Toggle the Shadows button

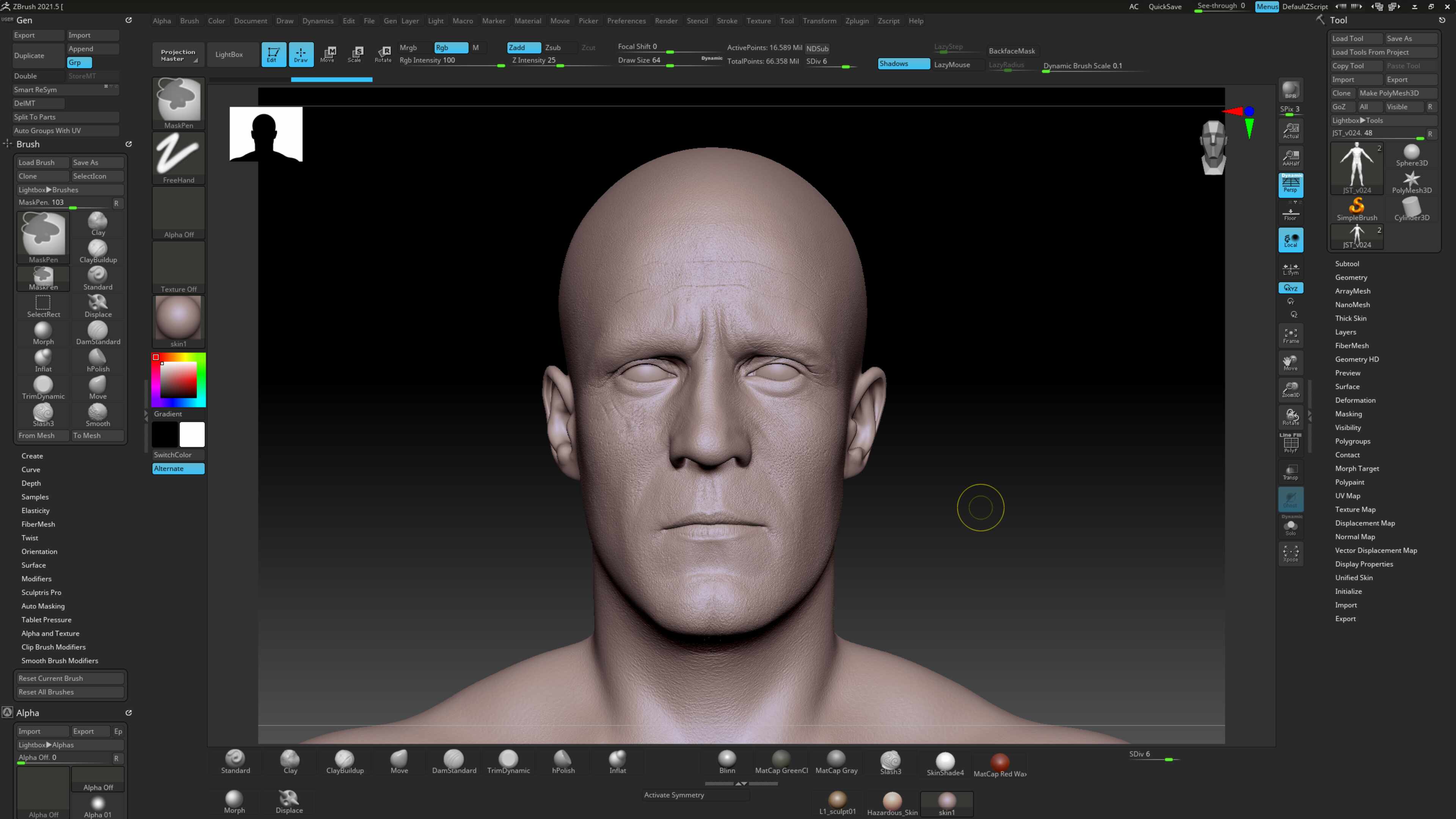click(x=903, y=64)
